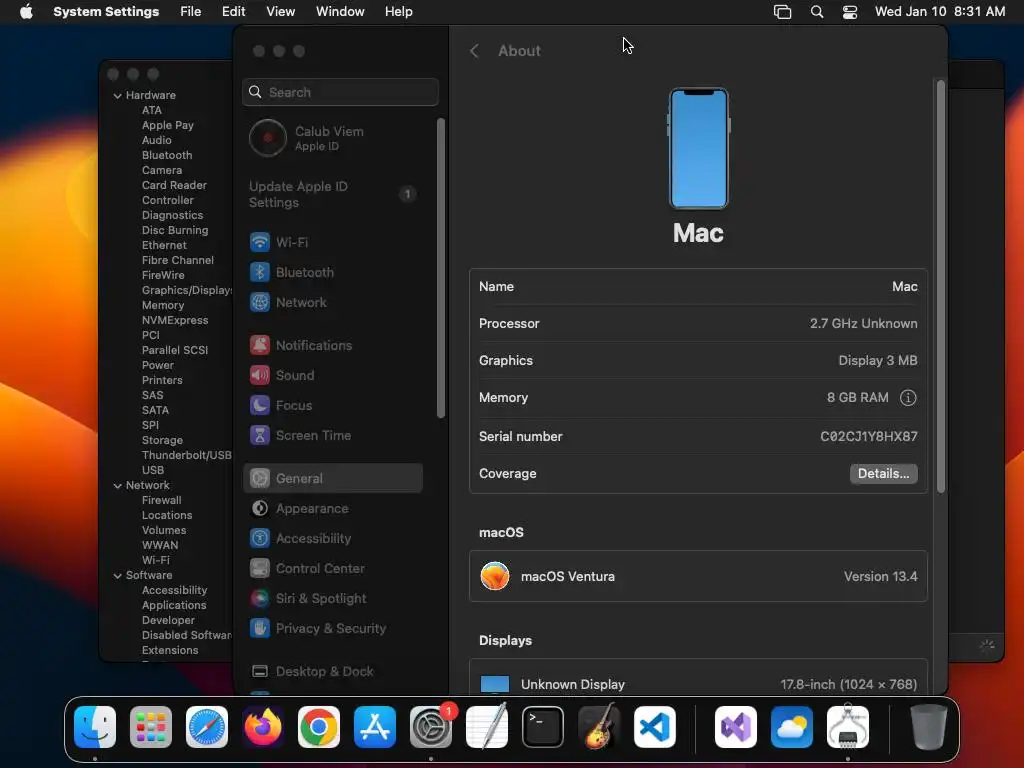
Task: Collapse the Network section in System Information
Action: [118, 486]
